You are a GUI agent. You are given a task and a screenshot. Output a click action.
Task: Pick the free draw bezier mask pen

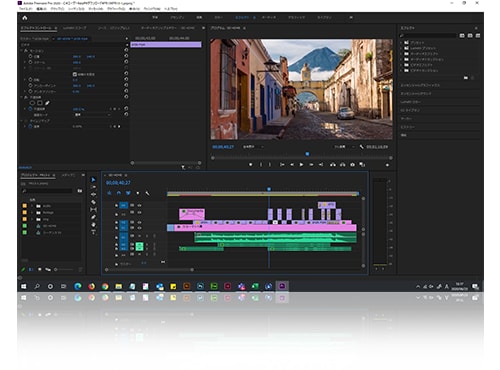pyautogui.click(x=47, y=103)
